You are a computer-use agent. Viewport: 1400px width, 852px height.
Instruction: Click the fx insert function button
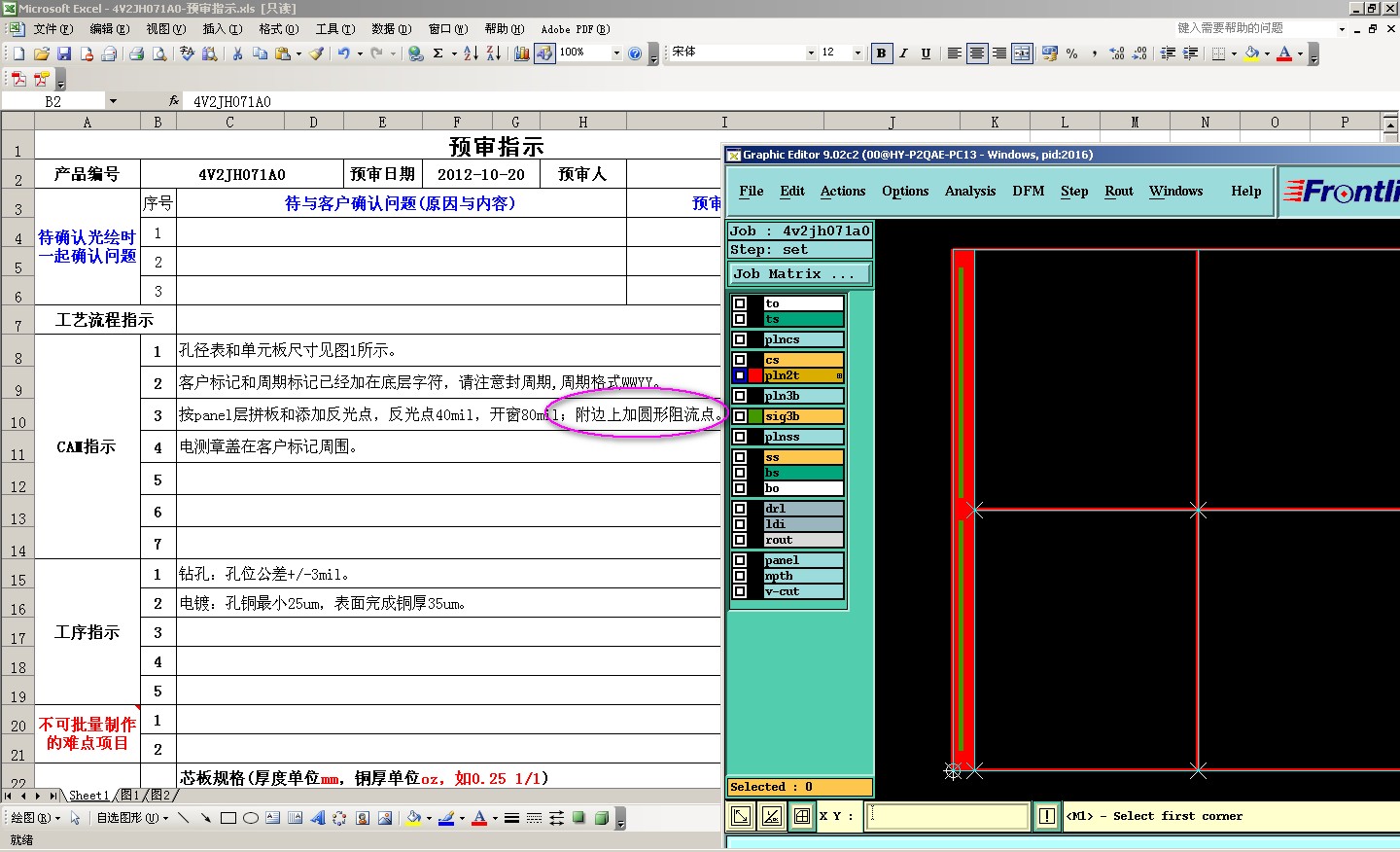pyautogui.click(x=174, y=101)
